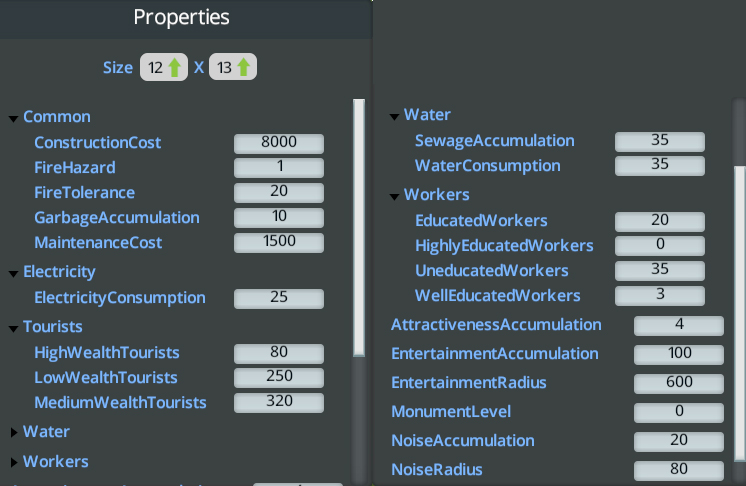Collapse the Workers section in right panel

click(x=394, y=195)
